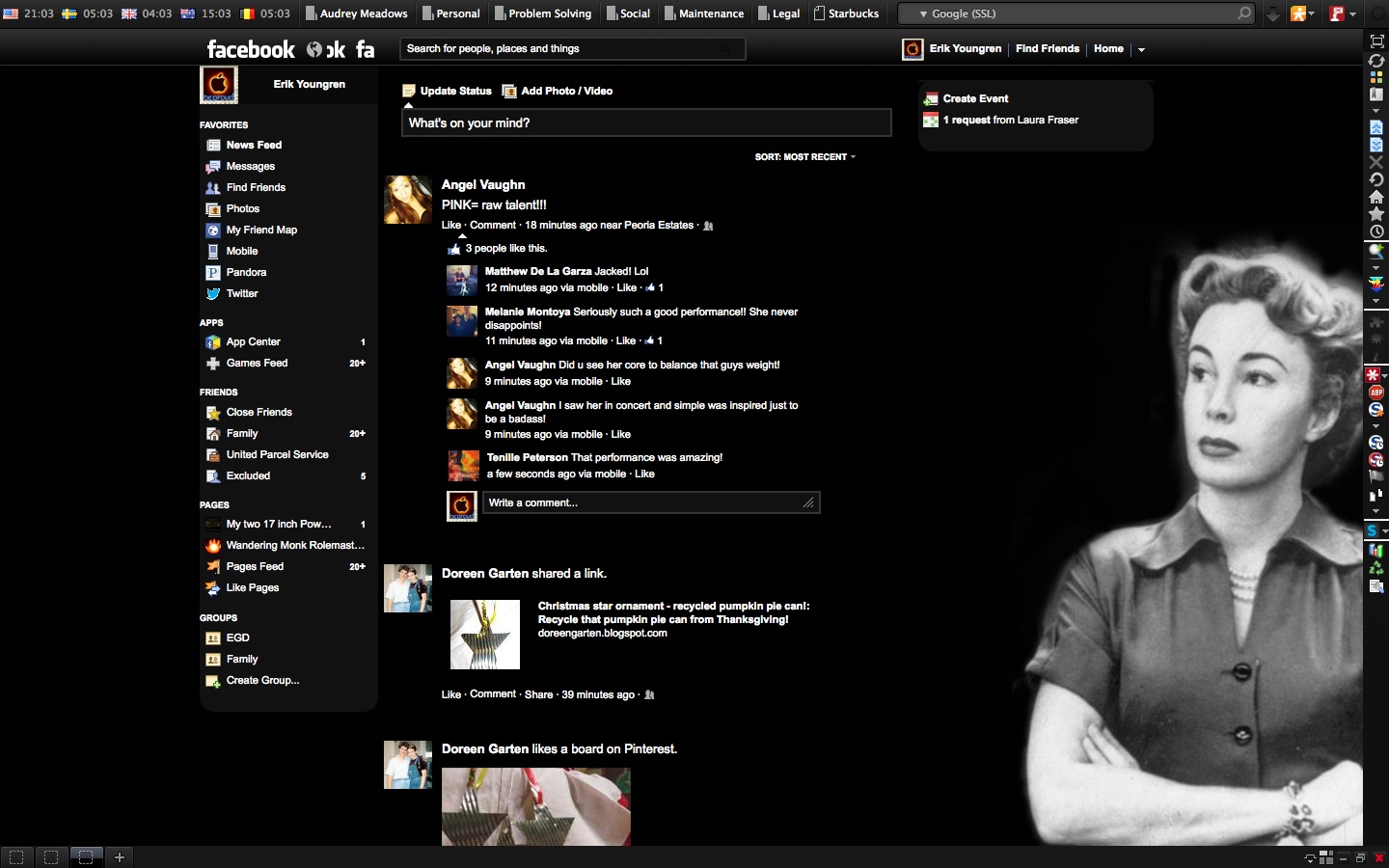Screen dimensions: 1389x868
Task: Open Google (SSL) search engine dropdown
Action: coord(922,14)
